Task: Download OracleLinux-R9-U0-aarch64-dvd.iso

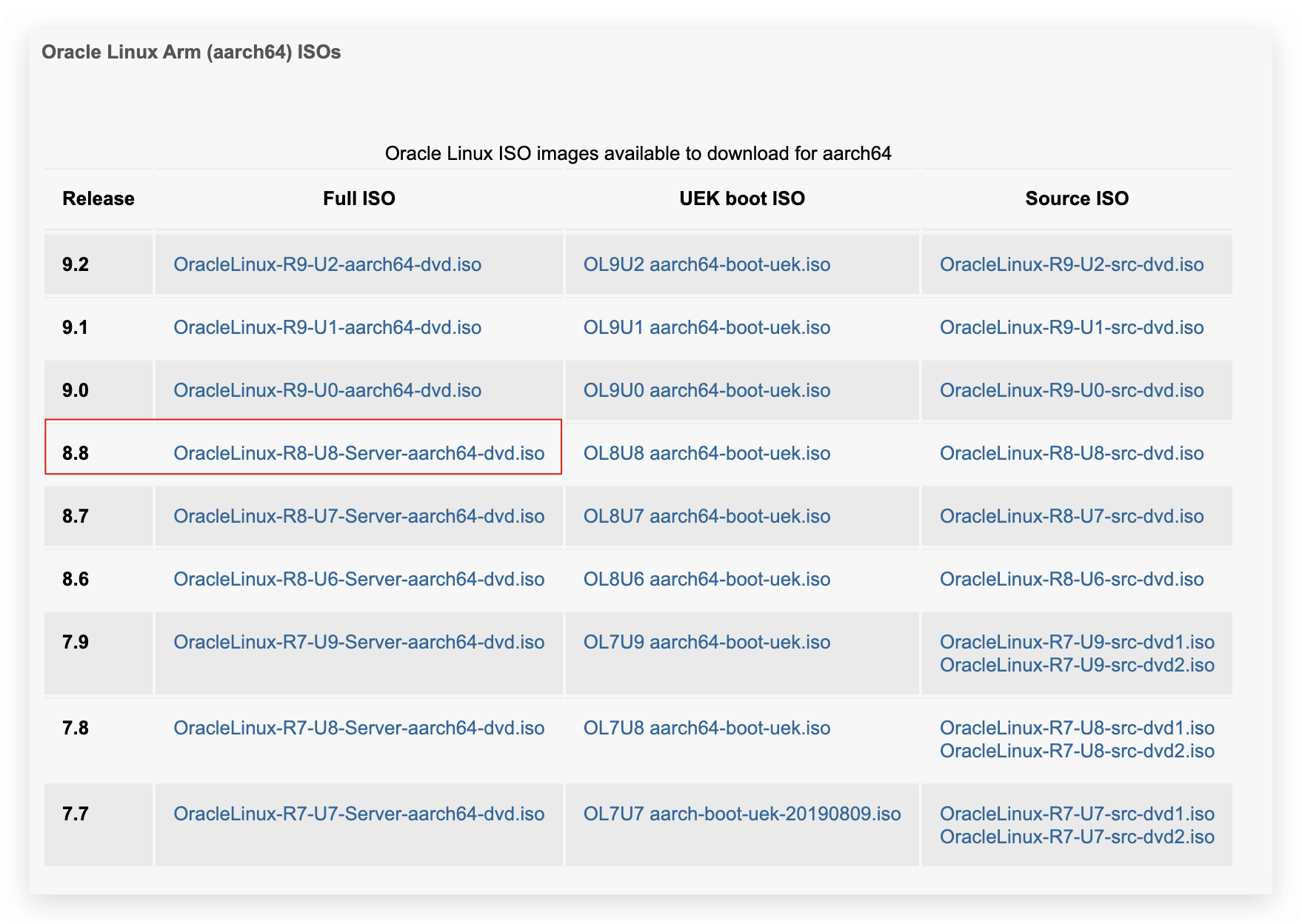Action: click(327, 390)
